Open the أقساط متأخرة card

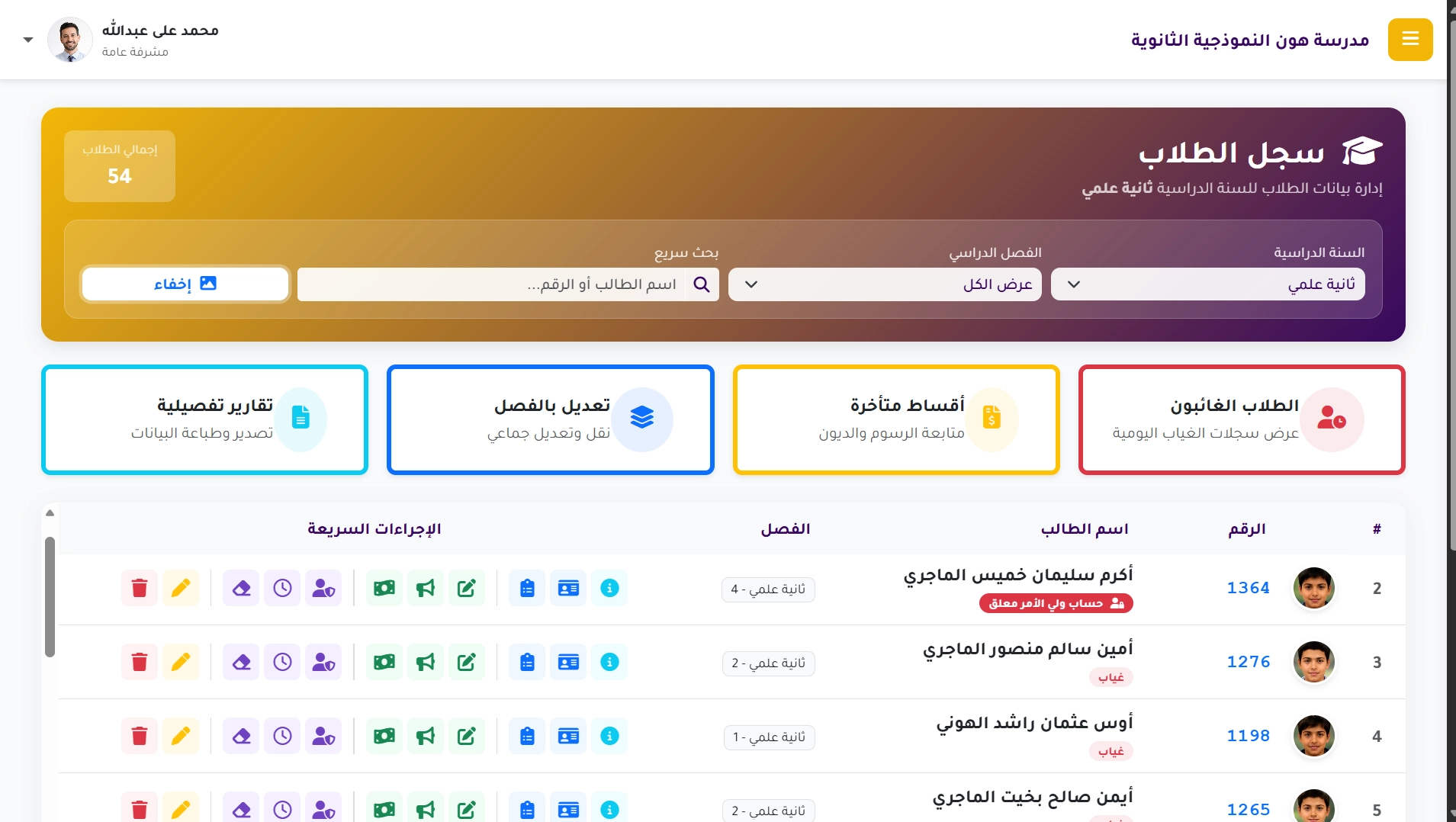pyautogui.click(x=895, y=419)
